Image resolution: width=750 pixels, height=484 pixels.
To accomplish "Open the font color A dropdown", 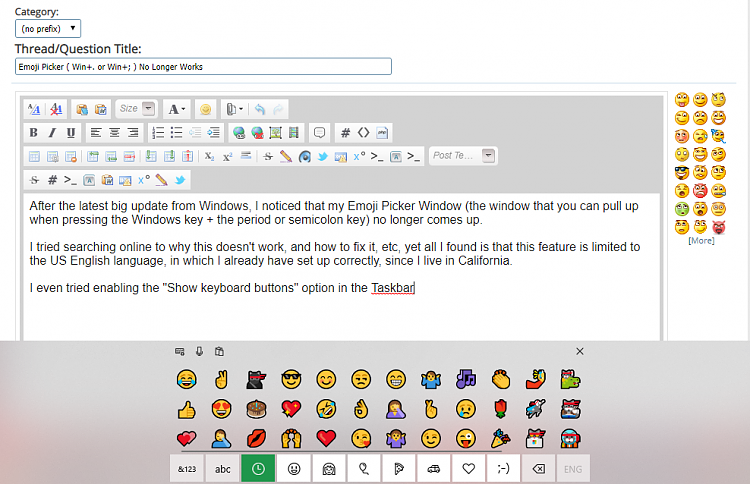I will (176, 109).
